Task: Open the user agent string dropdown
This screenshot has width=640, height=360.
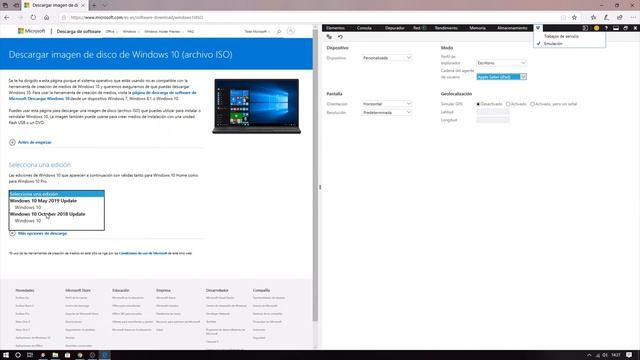Action: [x=501, y=77]
